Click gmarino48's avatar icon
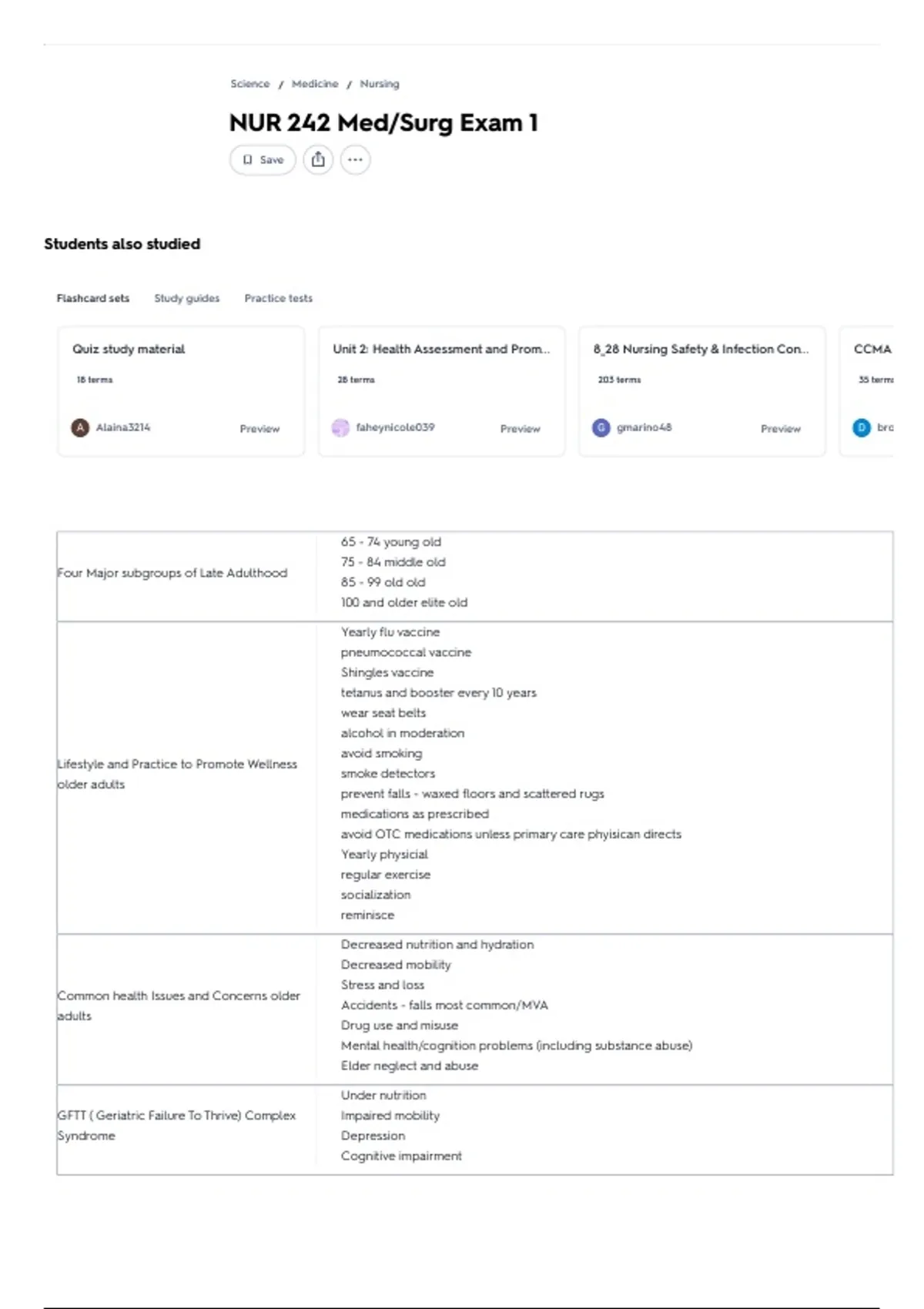Image resolution: width=924 pixels, height=1309 pixels. coord(601,427)
